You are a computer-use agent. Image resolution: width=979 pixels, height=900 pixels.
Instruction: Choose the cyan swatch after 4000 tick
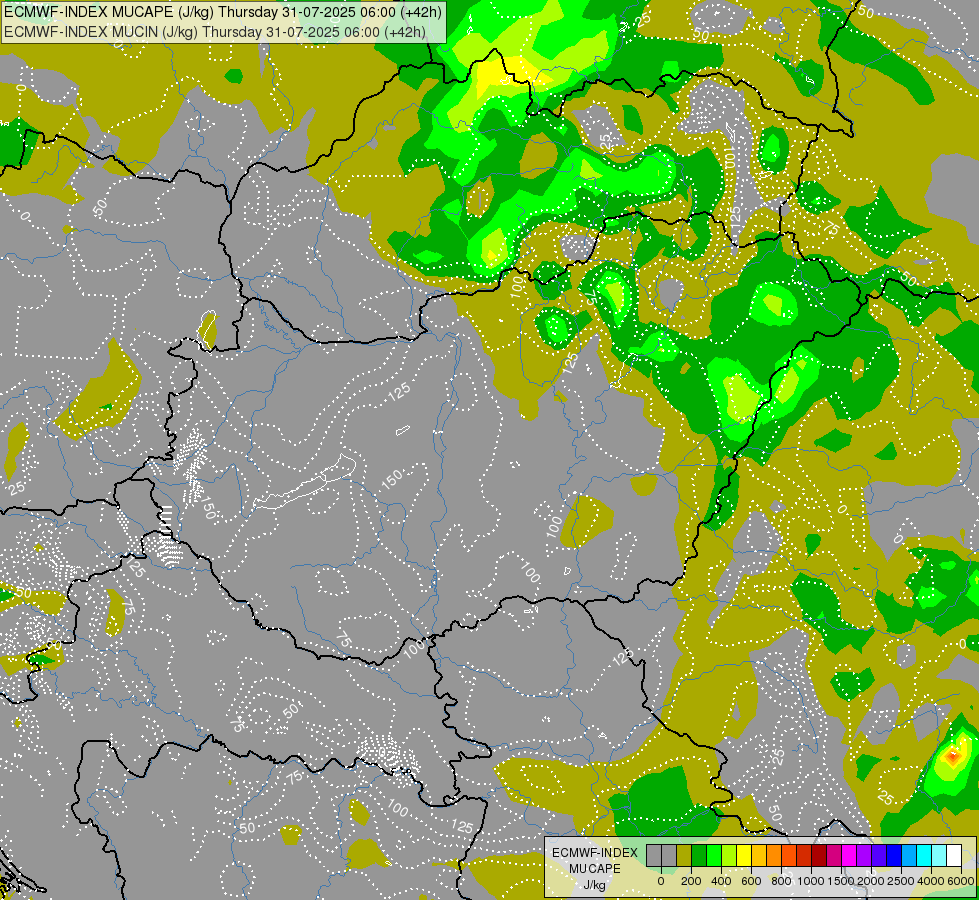tap(924, 855)
